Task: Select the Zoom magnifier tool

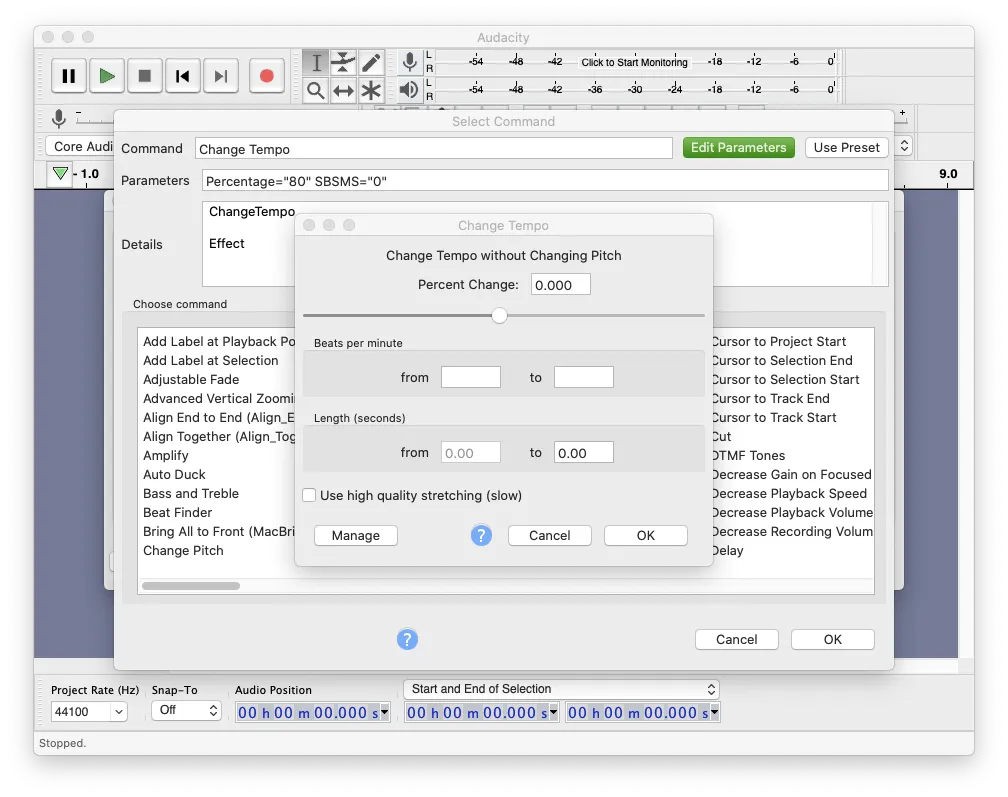Action: [x=316, y=91]
